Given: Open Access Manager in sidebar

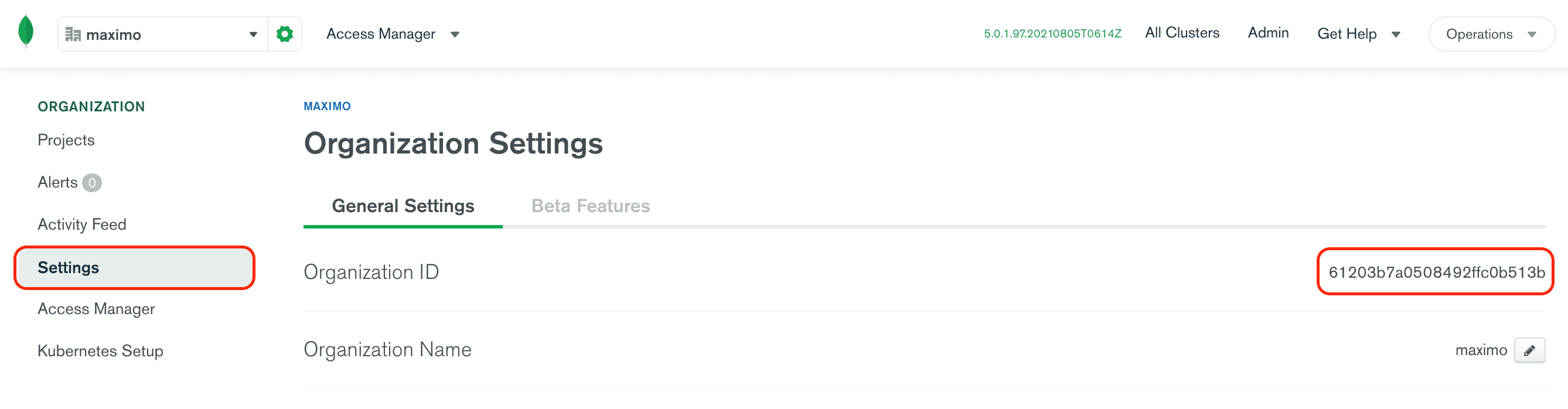Looking at the screenshot, I should [x=96, y=309].
